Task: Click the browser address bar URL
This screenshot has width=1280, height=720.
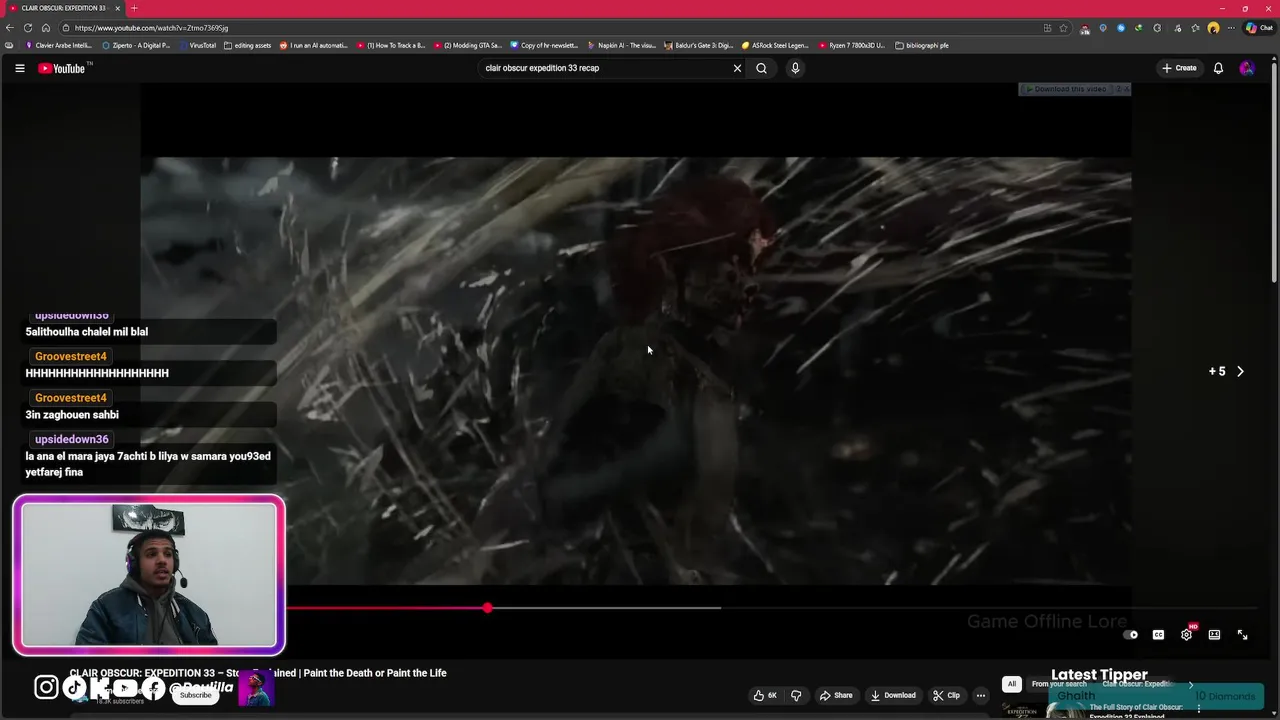Action: pyautogui.click(x=151, y=28)
